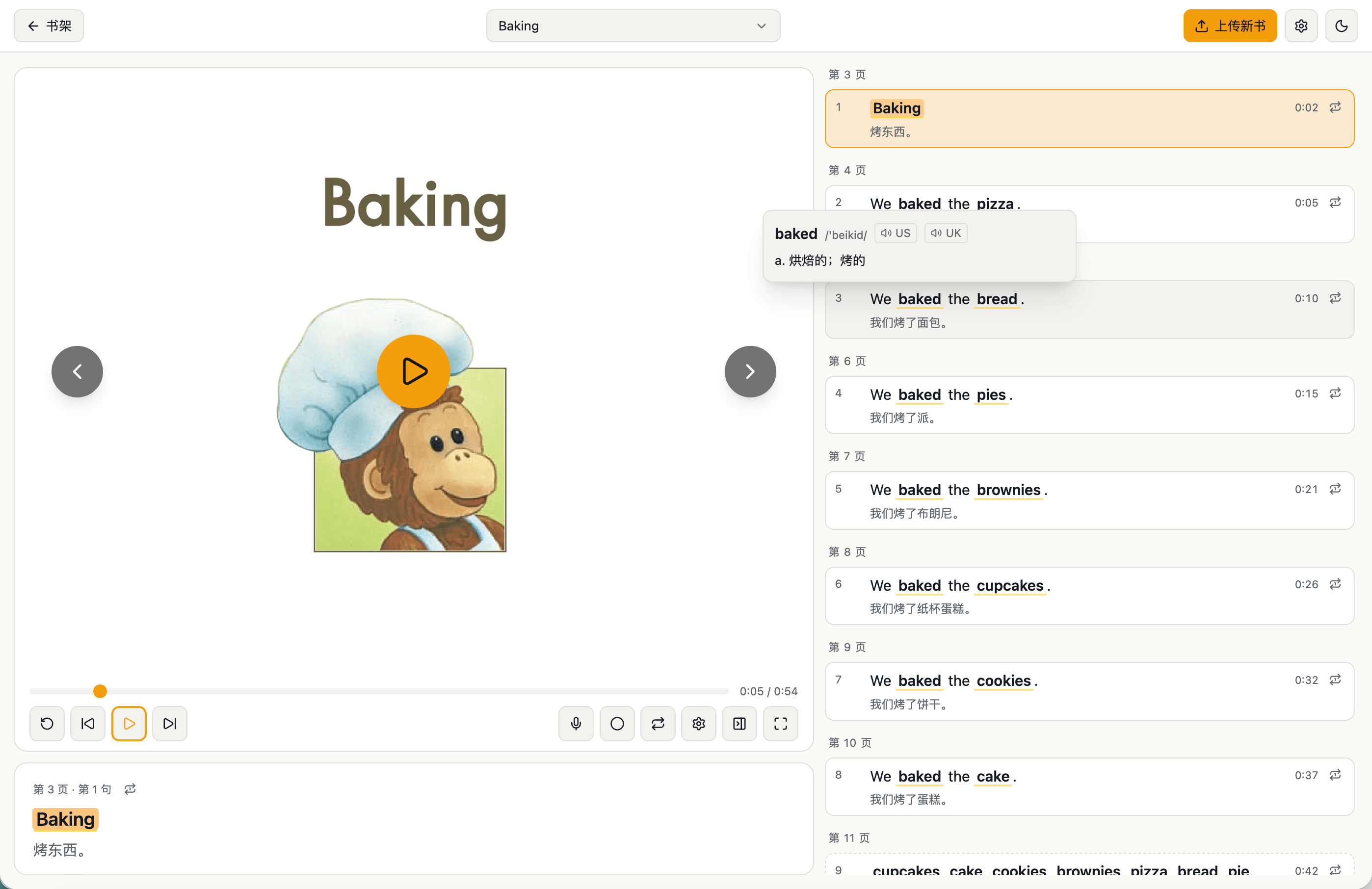Click the playback progress slider handle
The width and height of the screenshot is (1372, 889).
[x=100, y=691]
